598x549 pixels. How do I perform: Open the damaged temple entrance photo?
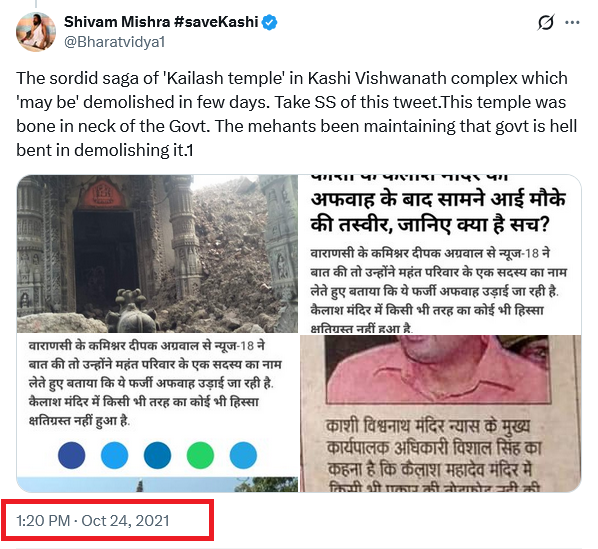157,254
